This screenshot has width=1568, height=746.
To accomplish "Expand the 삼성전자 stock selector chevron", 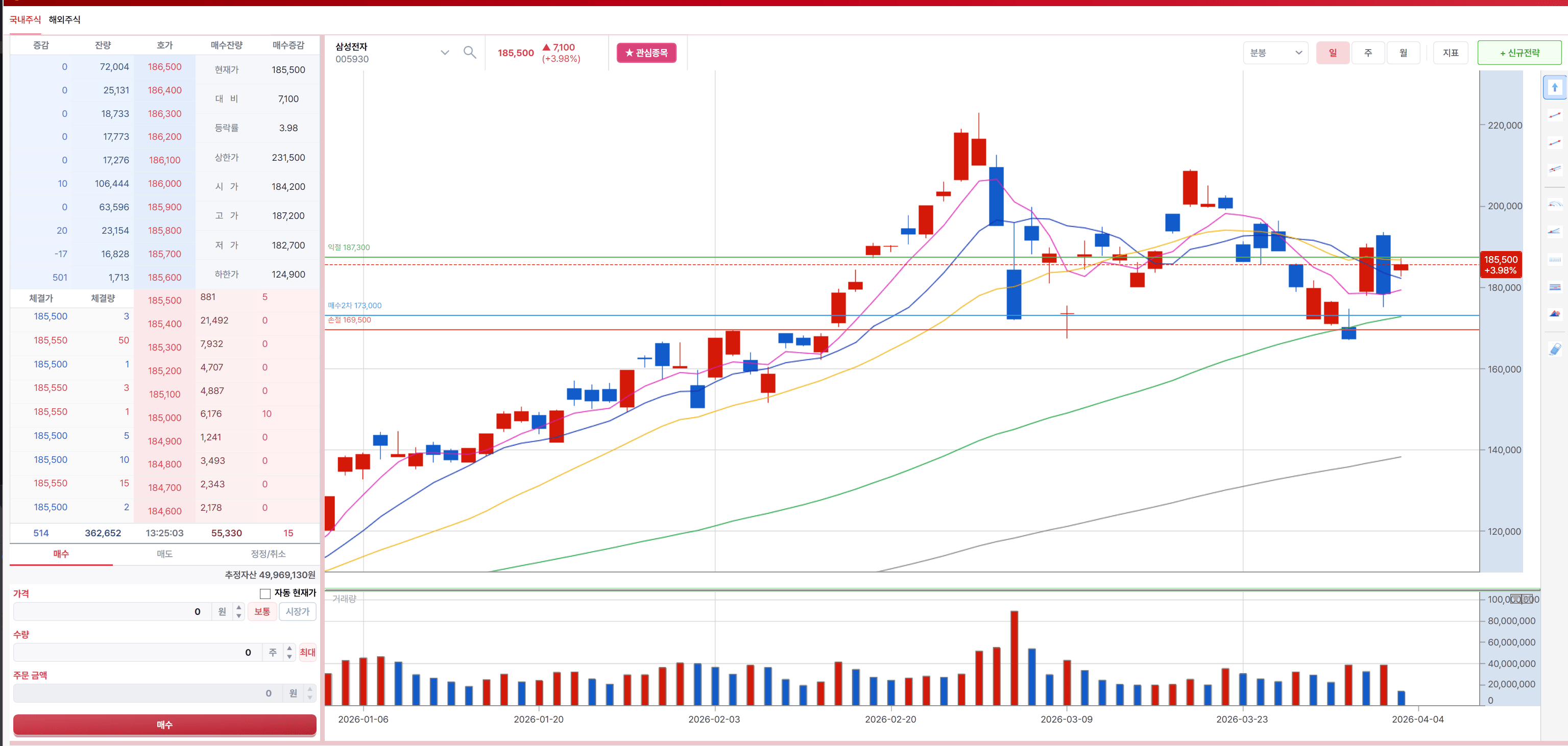I will [x=444, y=53].
